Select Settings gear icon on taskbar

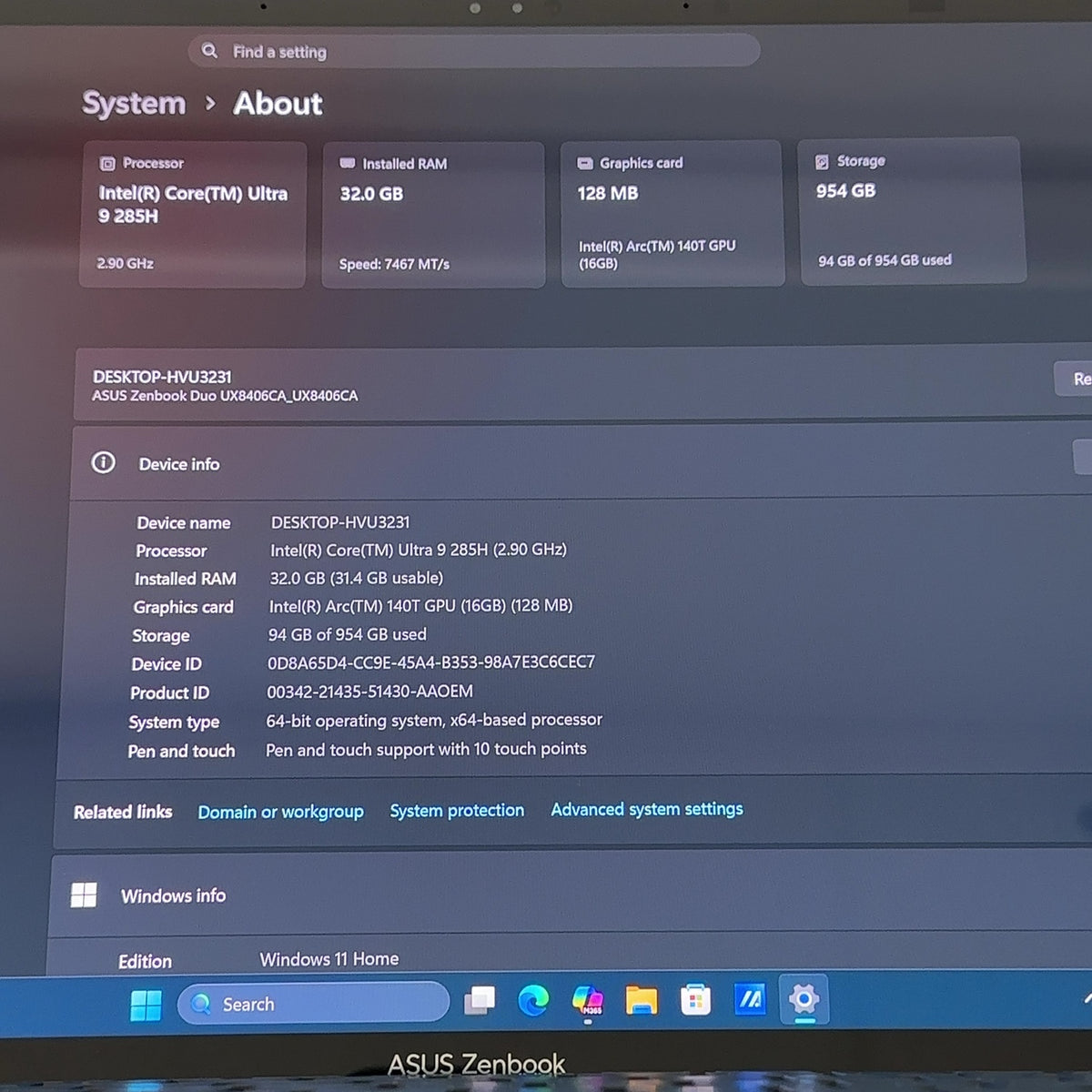click(804, 999)
